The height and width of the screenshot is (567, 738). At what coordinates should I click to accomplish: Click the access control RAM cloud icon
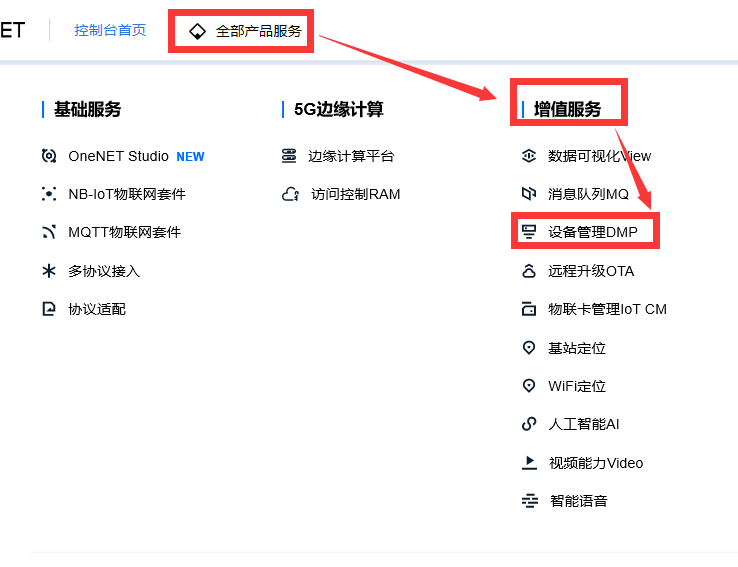point(290,194)
